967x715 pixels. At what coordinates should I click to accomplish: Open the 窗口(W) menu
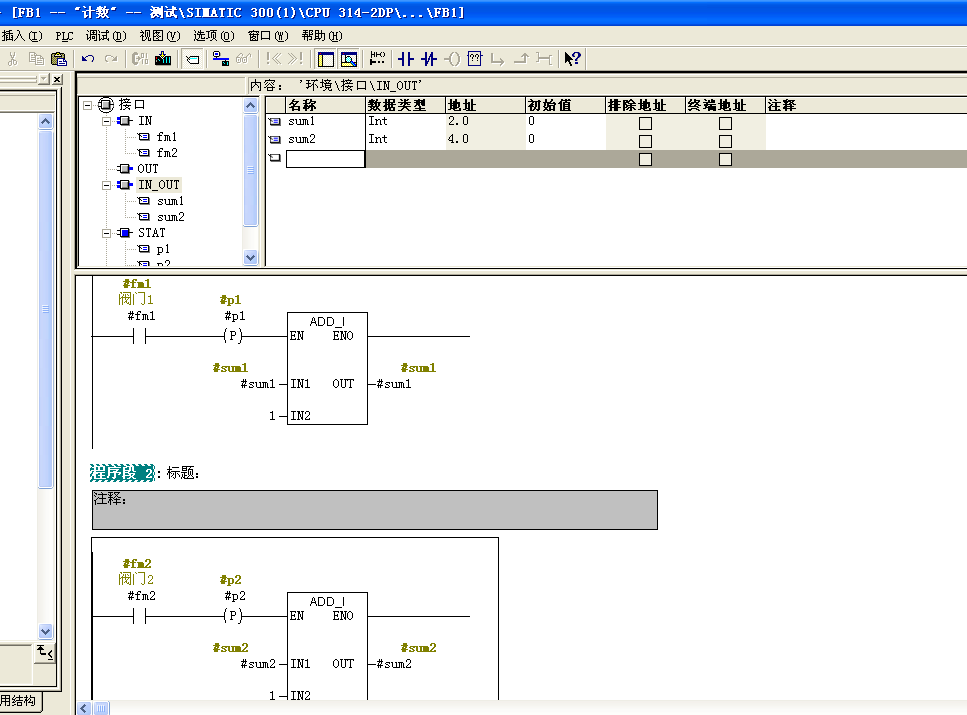(x=268, y=36)
